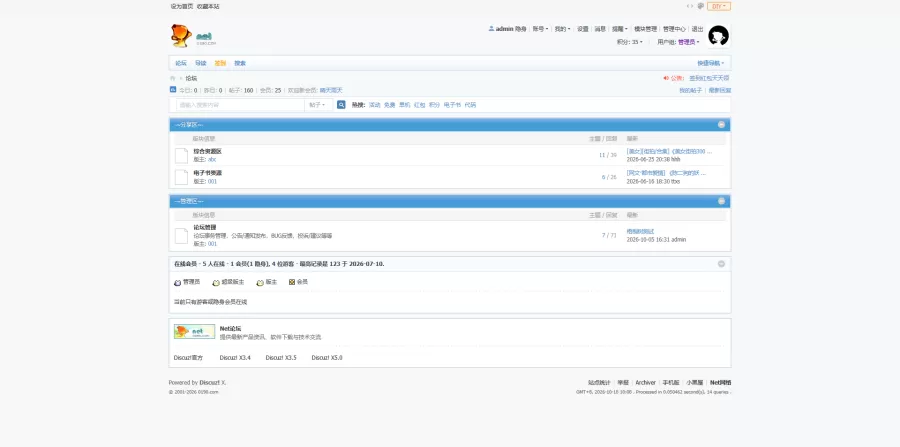Collapse the 管理区 category section
Viewport: 900px width, 447px height.
coord(721,201)
